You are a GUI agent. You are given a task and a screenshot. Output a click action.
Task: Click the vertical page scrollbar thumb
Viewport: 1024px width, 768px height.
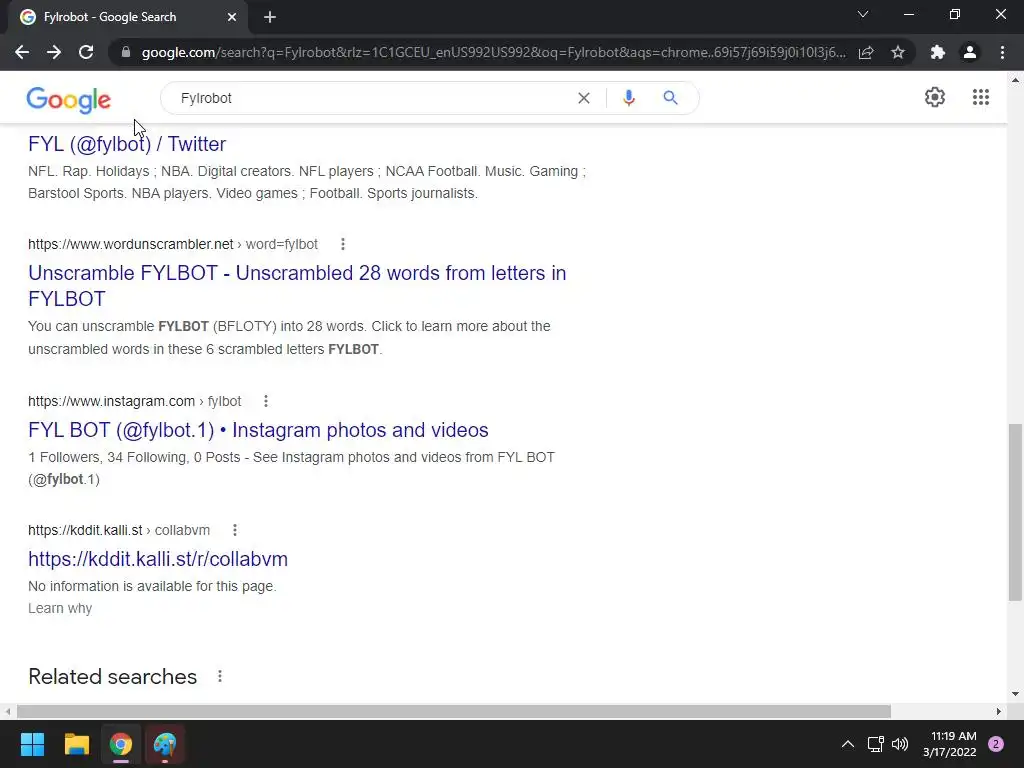pos(1015,512)
